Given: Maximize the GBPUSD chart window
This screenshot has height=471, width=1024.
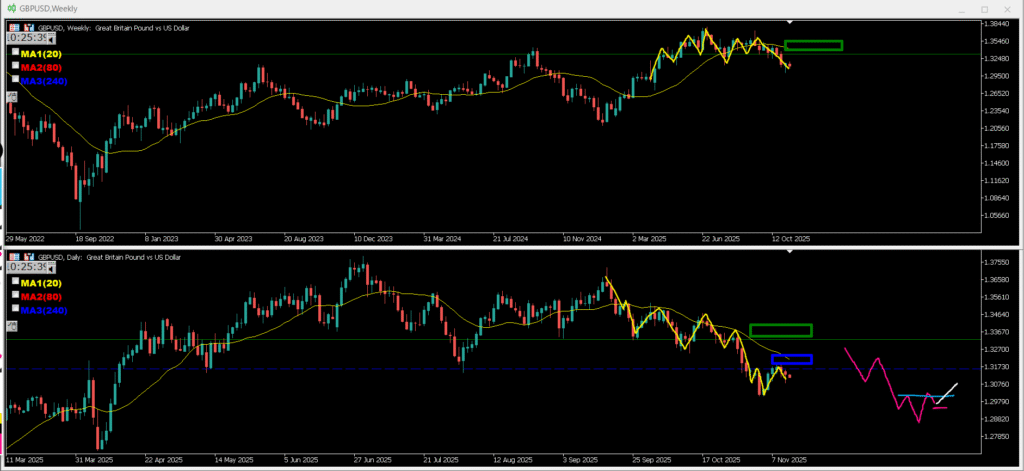Looking at the screenshot, I should click(983, 8).
